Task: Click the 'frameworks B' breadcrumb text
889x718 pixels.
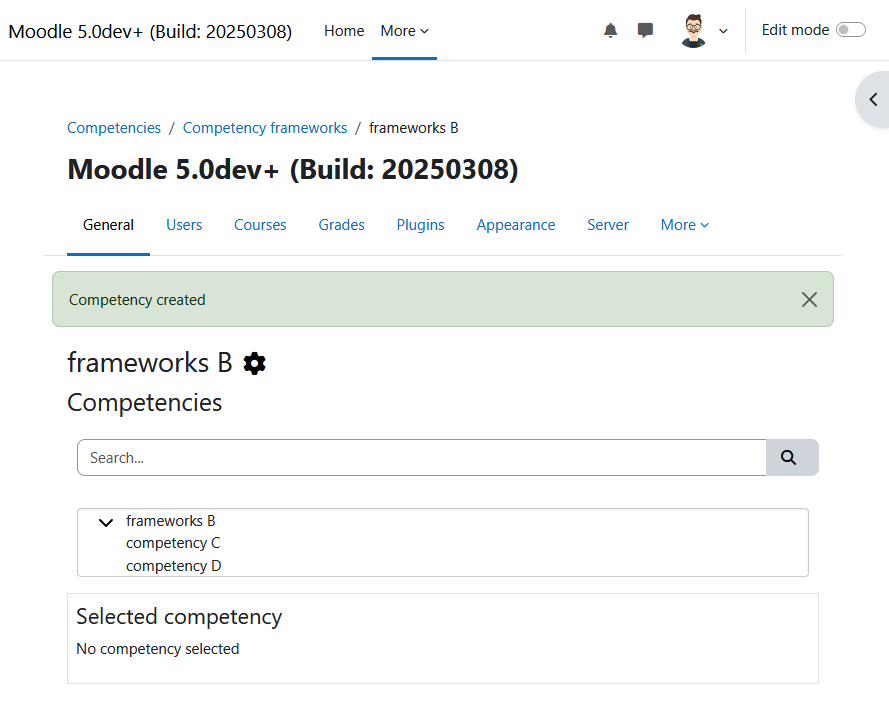Action: coord(413,128)
